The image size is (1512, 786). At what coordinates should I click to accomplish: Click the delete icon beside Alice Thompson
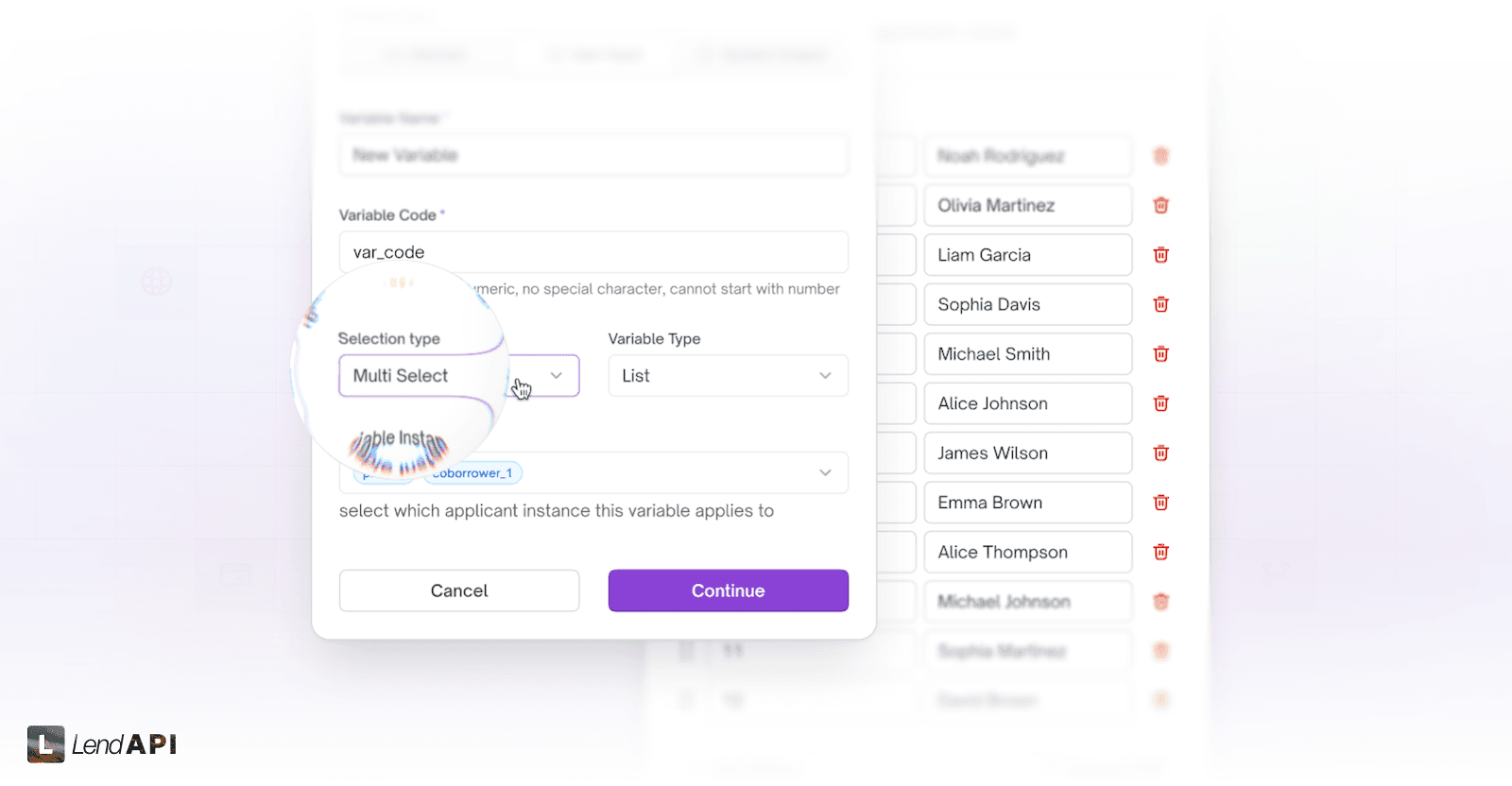1160,552
